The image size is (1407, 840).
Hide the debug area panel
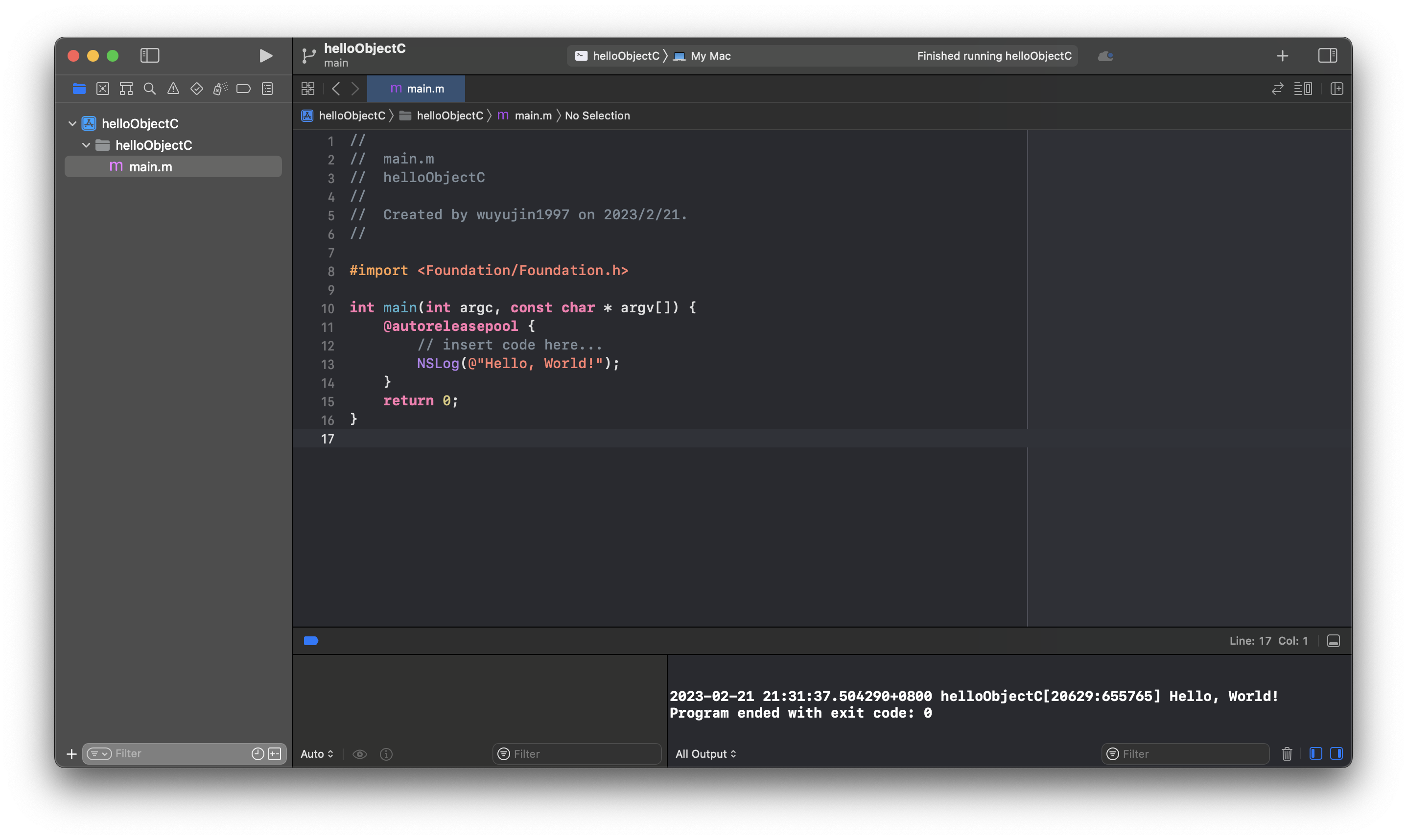point(1333,641)
